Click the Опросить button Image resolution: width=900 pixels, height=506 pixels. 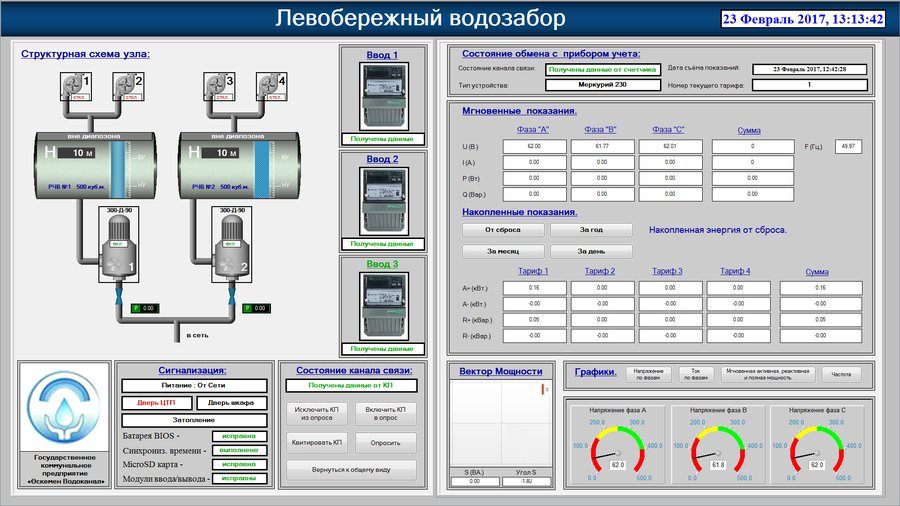pos(386,443)
